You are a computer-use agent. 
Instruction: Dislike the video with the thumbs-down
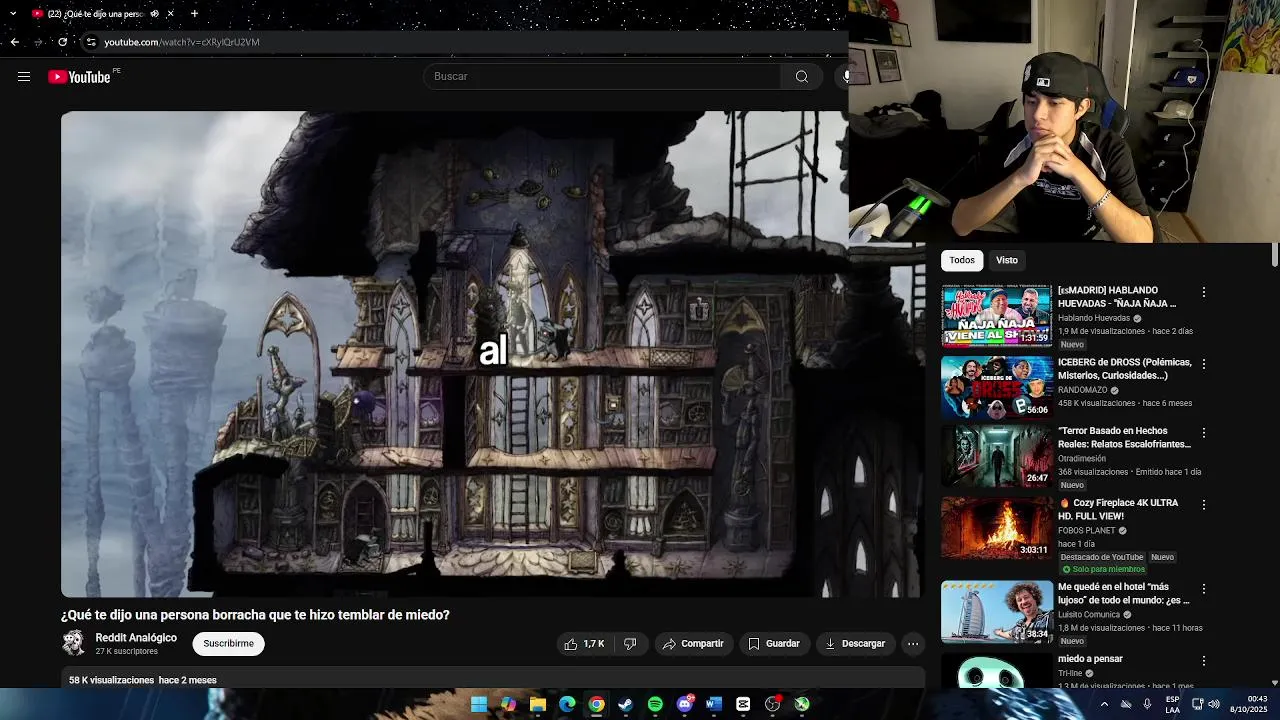630,644
